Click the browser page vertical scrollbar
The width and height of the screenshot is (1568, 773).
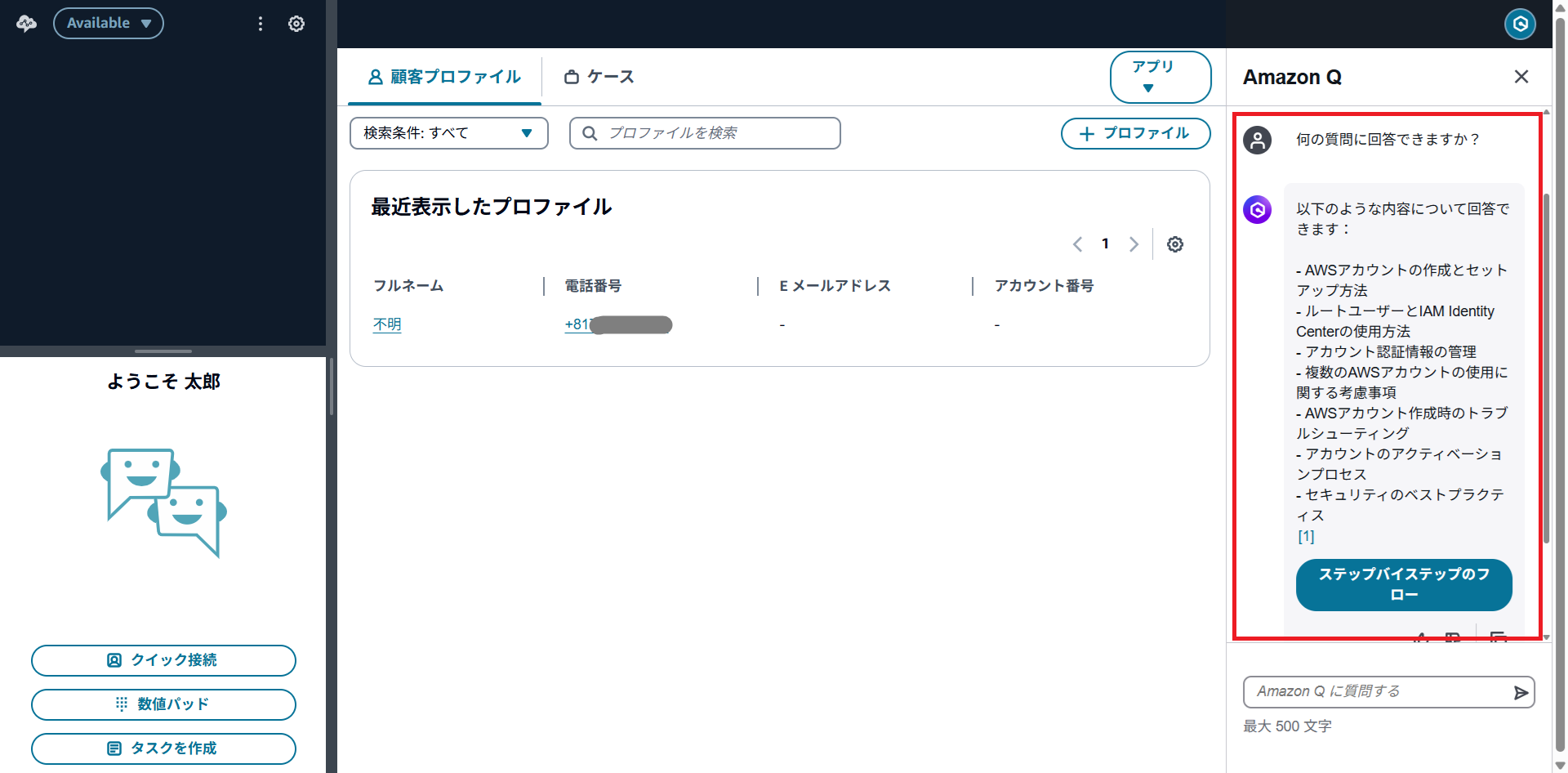click(1560, 384)
